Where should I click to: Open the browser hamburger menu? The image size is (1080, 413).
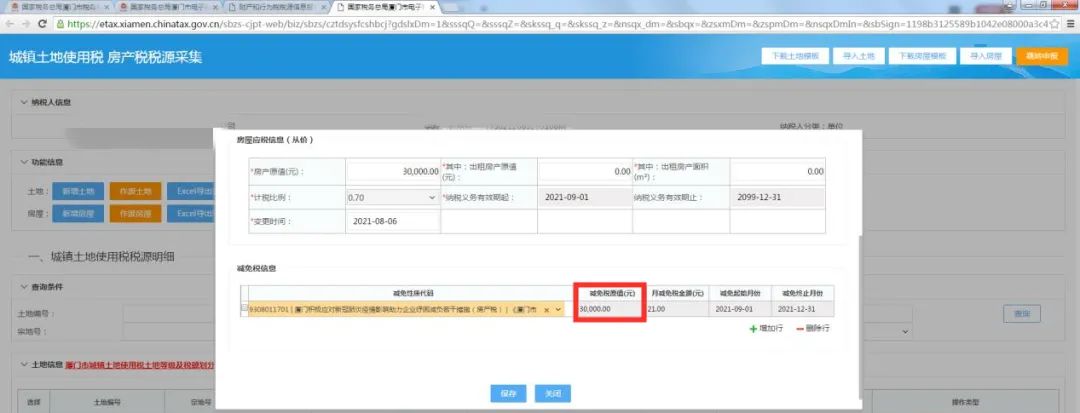tap(1071, 23)
